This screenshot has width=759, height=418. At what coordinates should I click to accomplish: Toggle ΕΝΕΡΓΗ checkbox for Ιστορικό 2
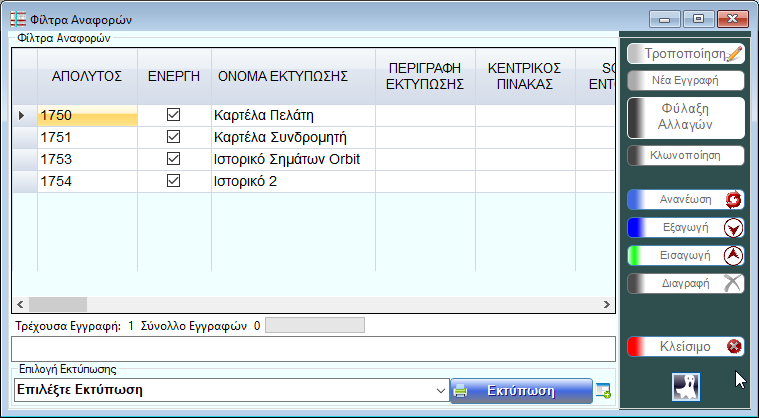click(x=173, y=181)
